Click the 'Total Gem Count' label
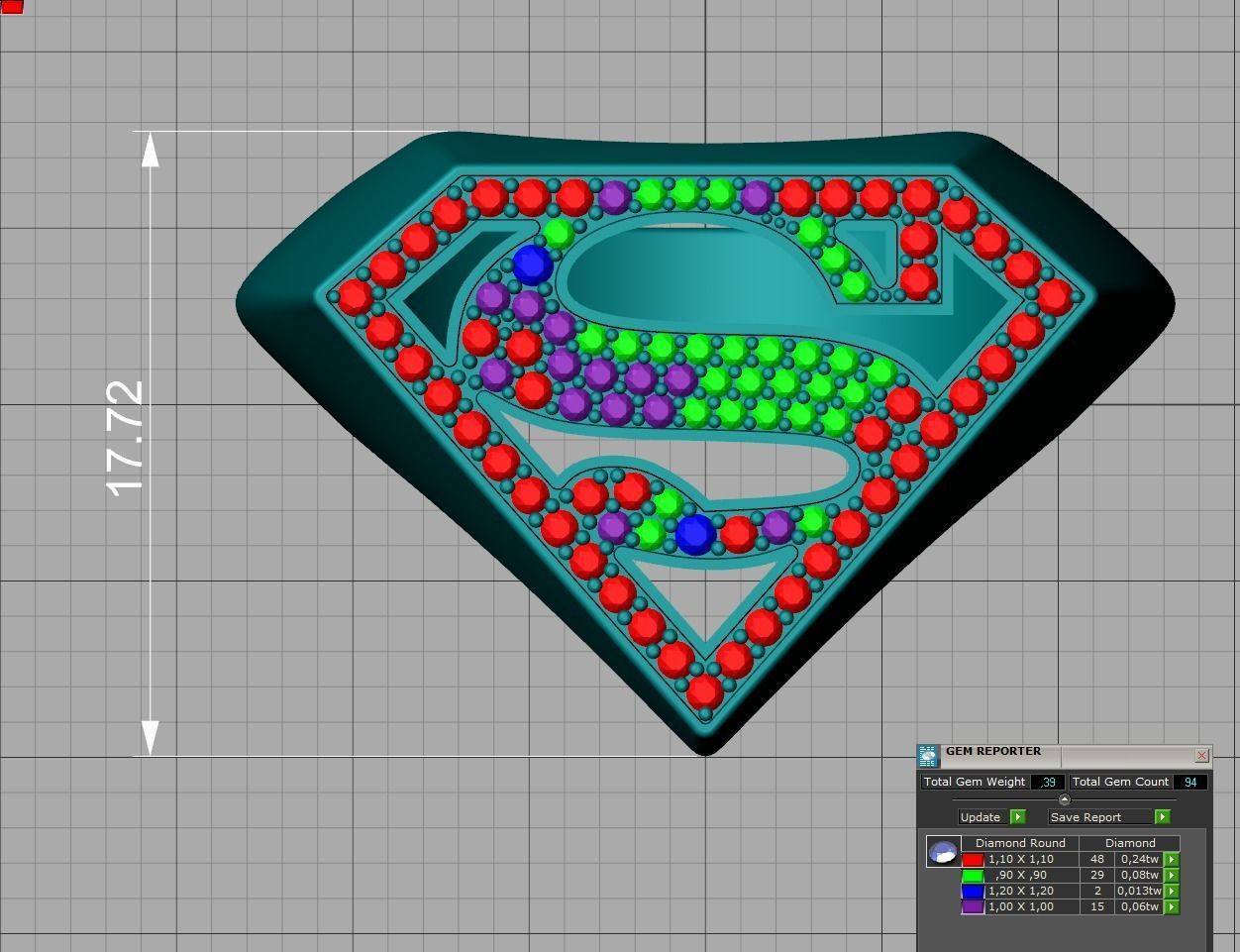Image resolution: width=1240 pixels, height=952 pixels. coord(1120,782)
